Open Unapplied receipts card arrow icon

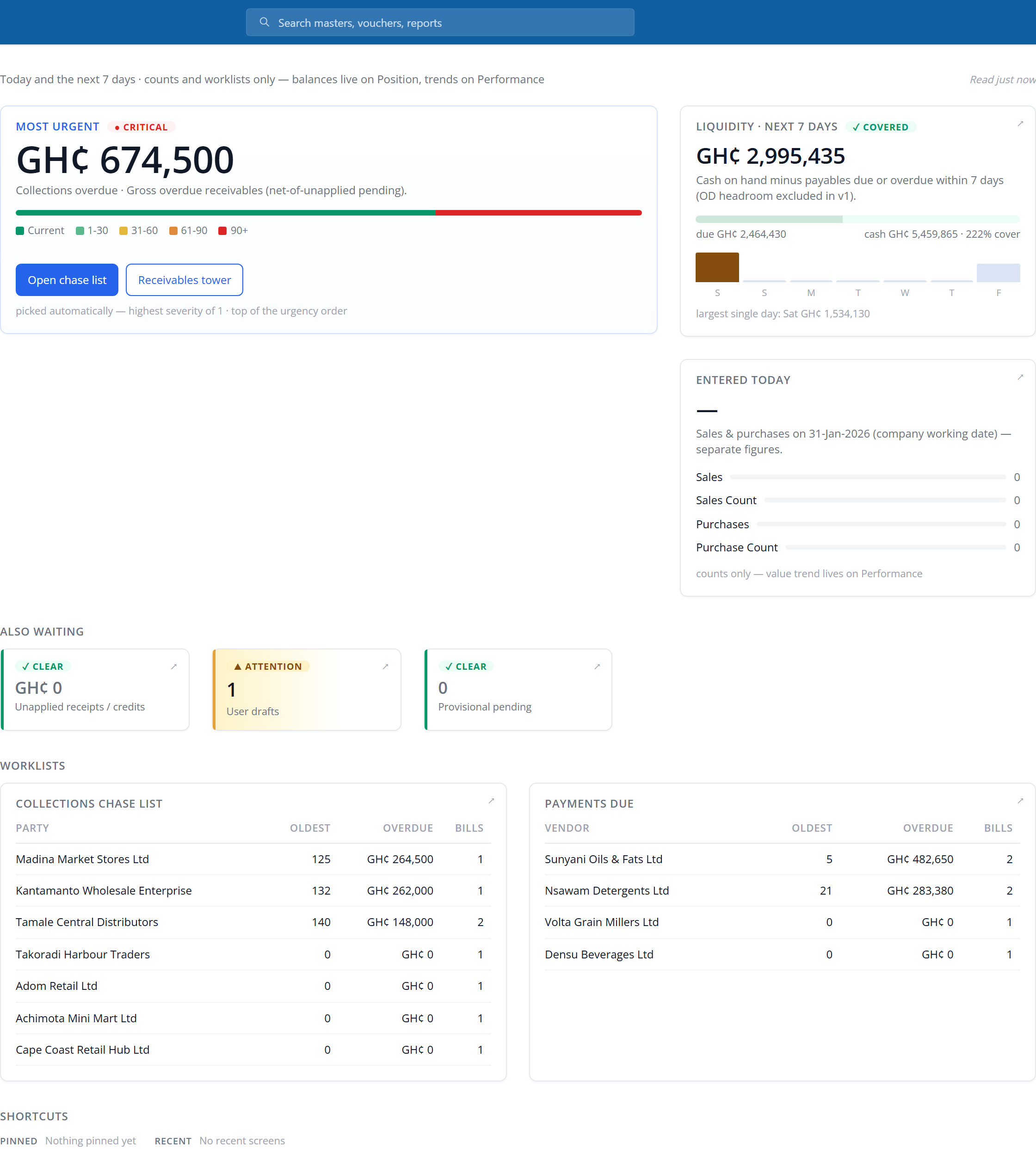click(x=174, y=666)
